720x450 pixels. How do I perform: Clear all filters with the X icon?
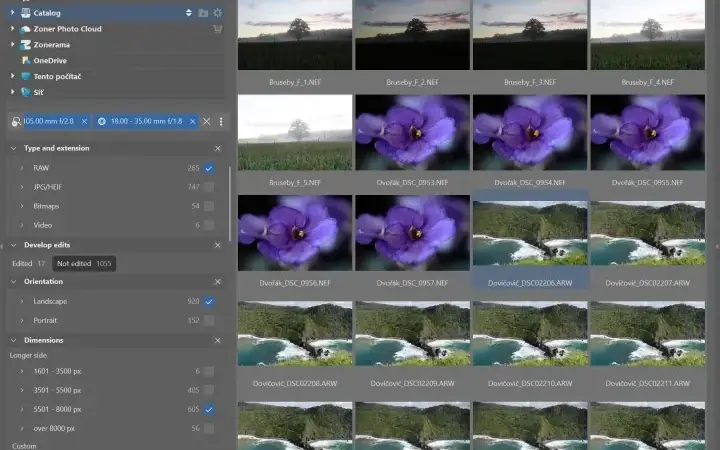click(207, 121)
